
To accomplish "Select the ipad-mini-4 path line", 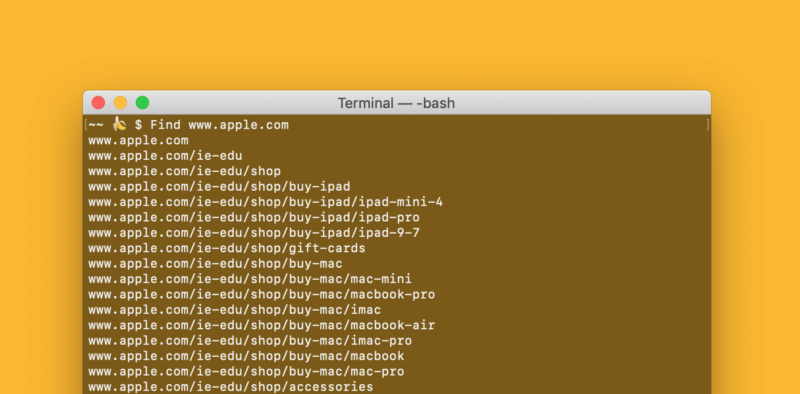I will 265,202.
